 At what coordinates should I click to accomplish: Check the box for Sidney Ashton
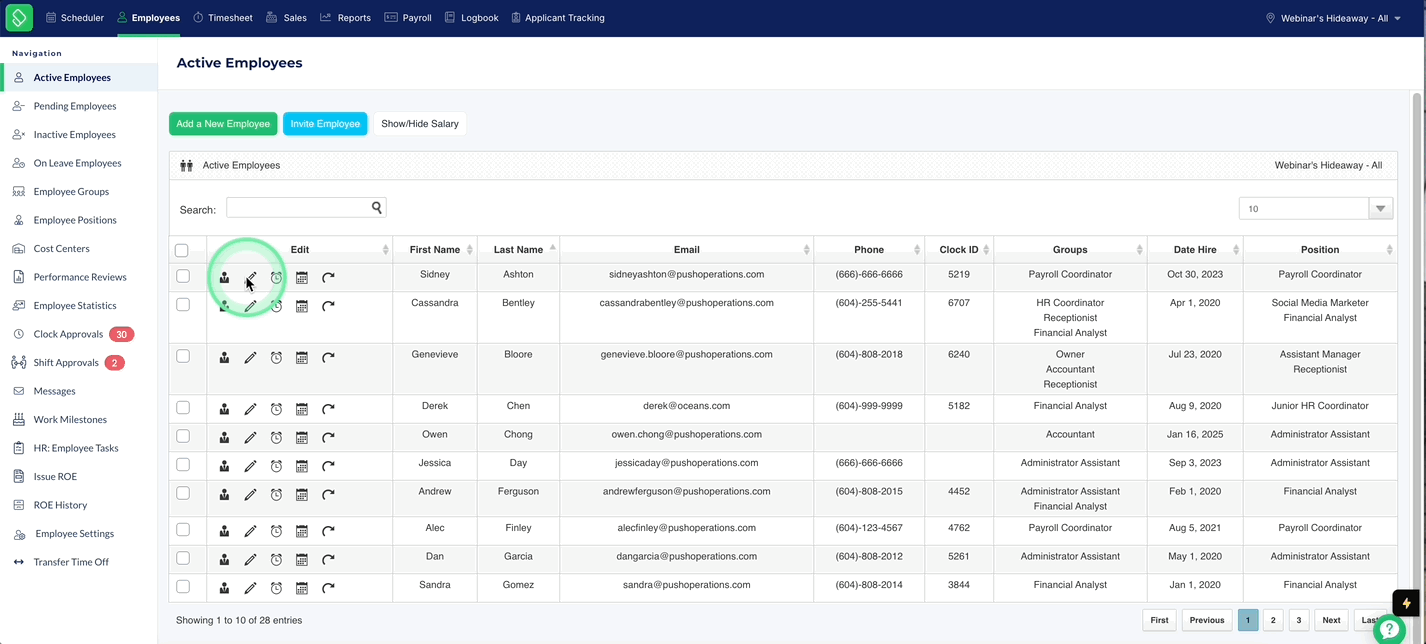183,276
